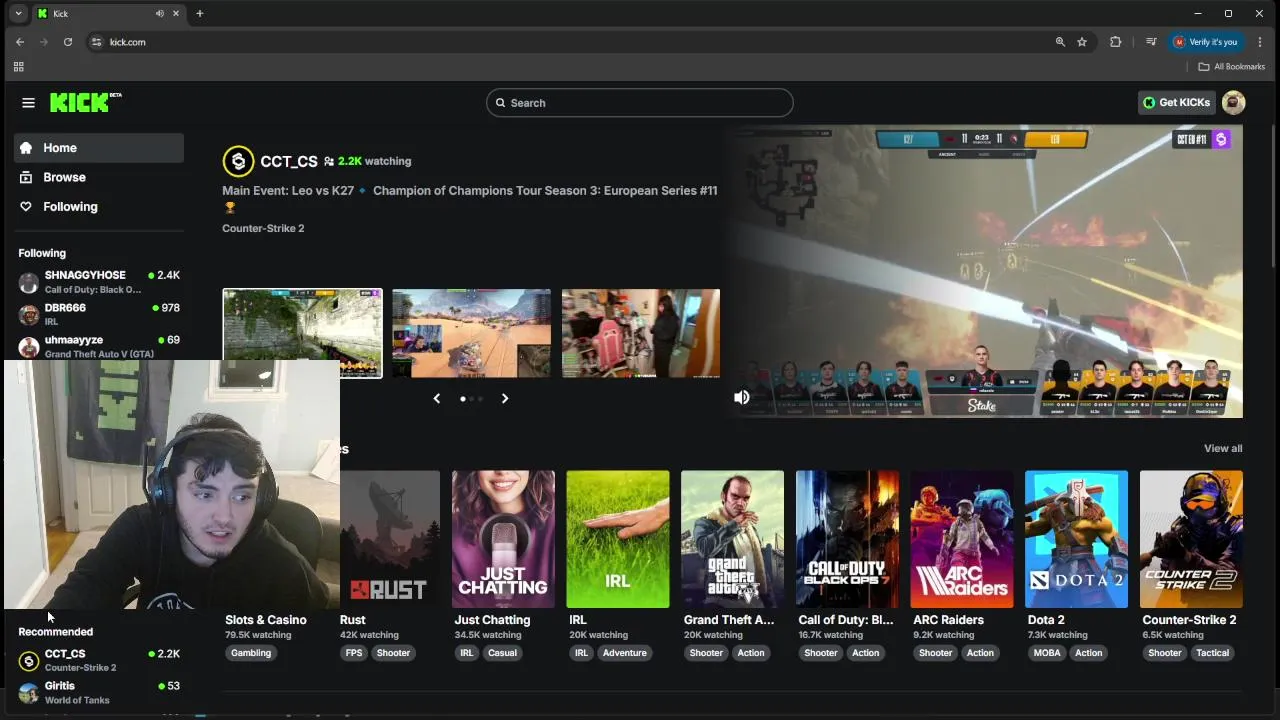Open CCT_CS recommended channel in sidebar
1280x720 pixels.
click(99, 660)
